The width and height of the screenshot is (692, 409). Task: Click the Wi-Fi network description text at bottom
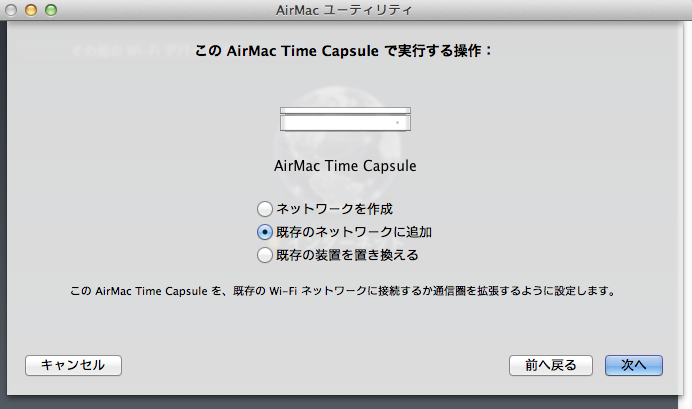tap(345, 293)
